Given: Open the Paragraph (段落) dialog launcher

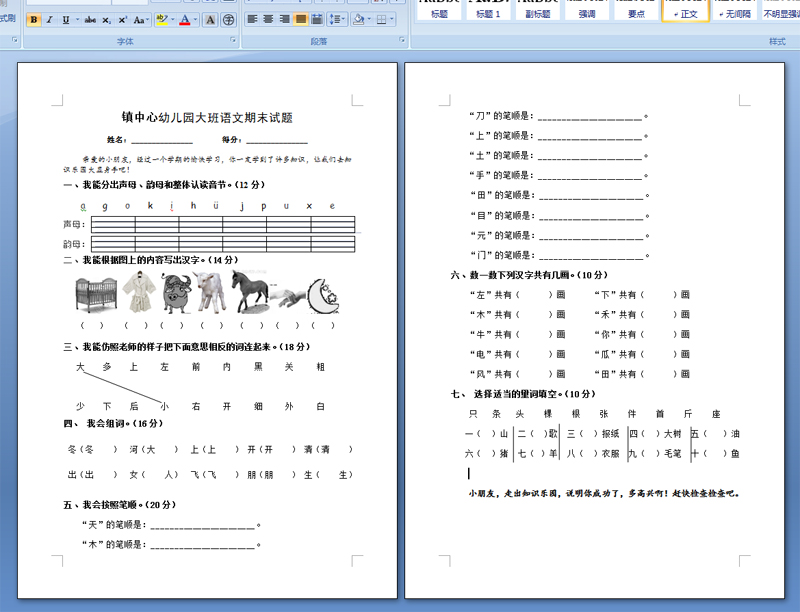Looking at the screenshot, I should pos(402,40).
